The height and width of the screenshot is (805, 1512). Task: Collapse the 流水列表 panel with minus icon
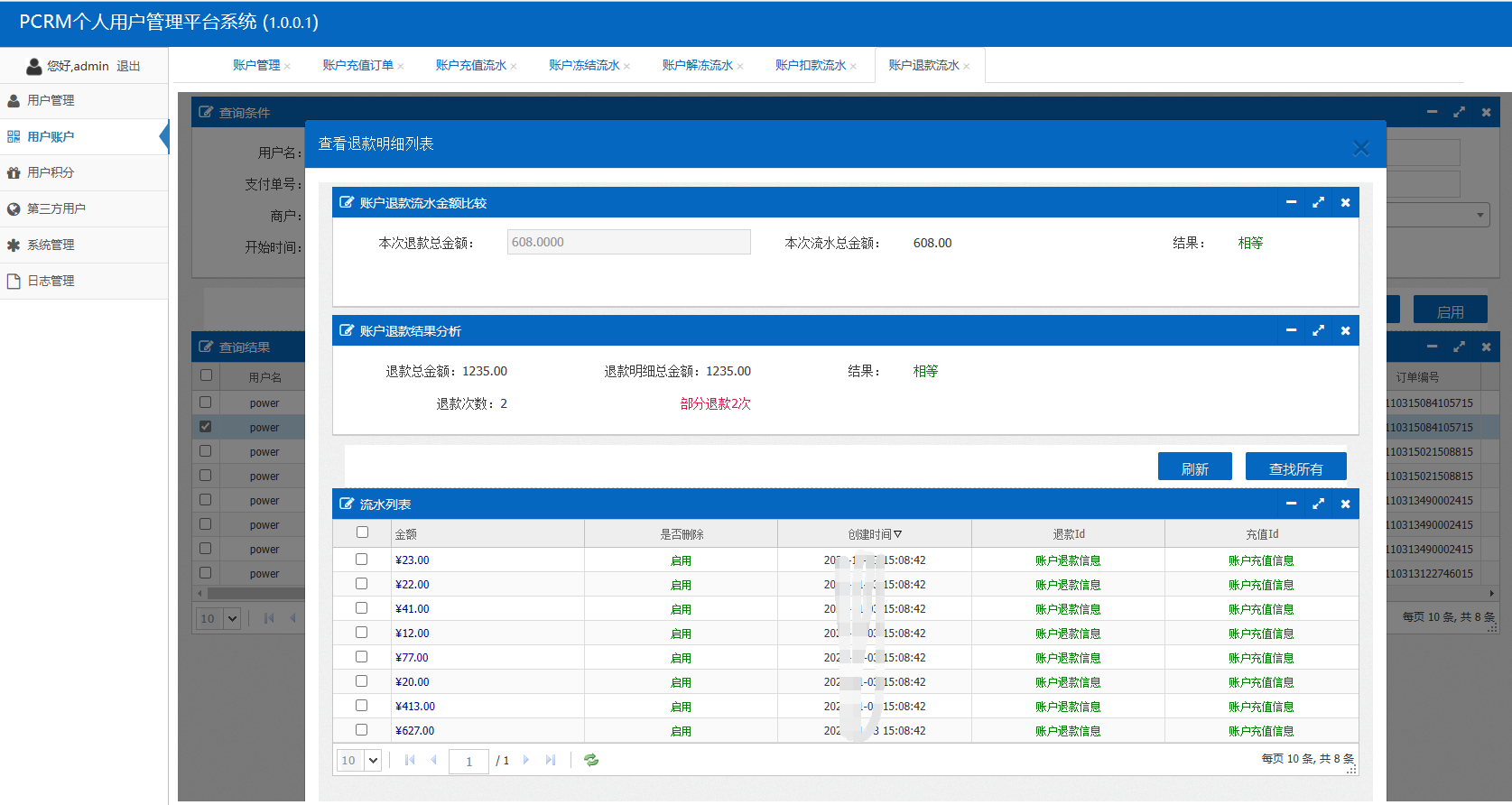1291,504
